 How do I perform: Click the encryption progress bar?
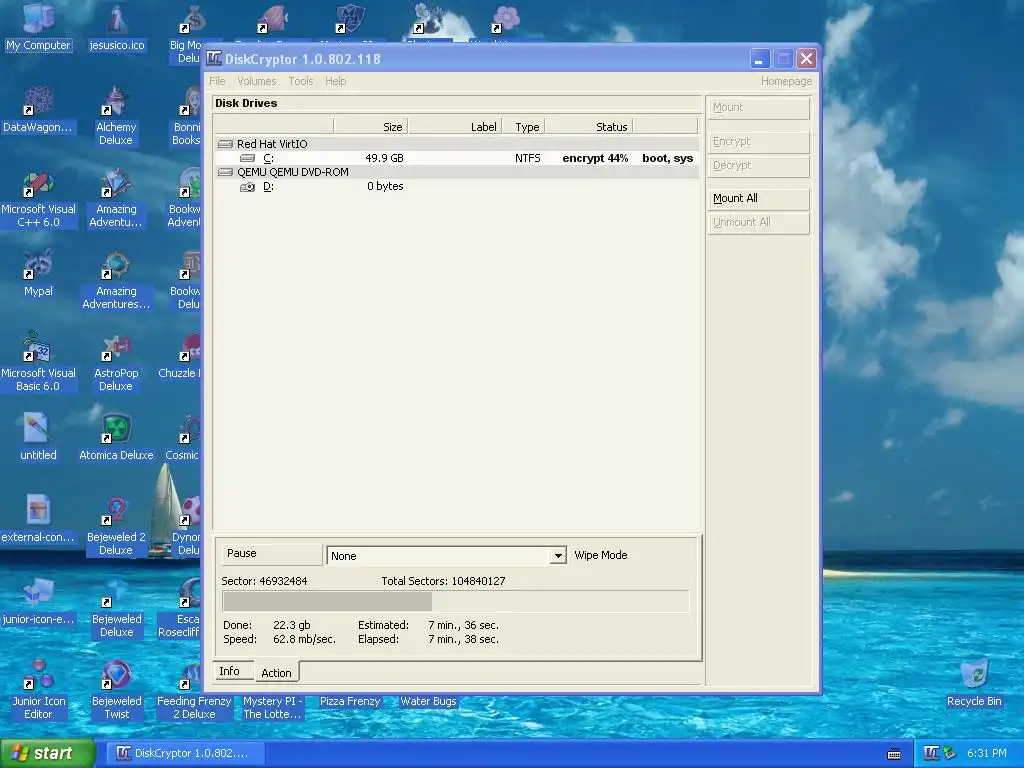pyautogui.click(x=455, y=601)
